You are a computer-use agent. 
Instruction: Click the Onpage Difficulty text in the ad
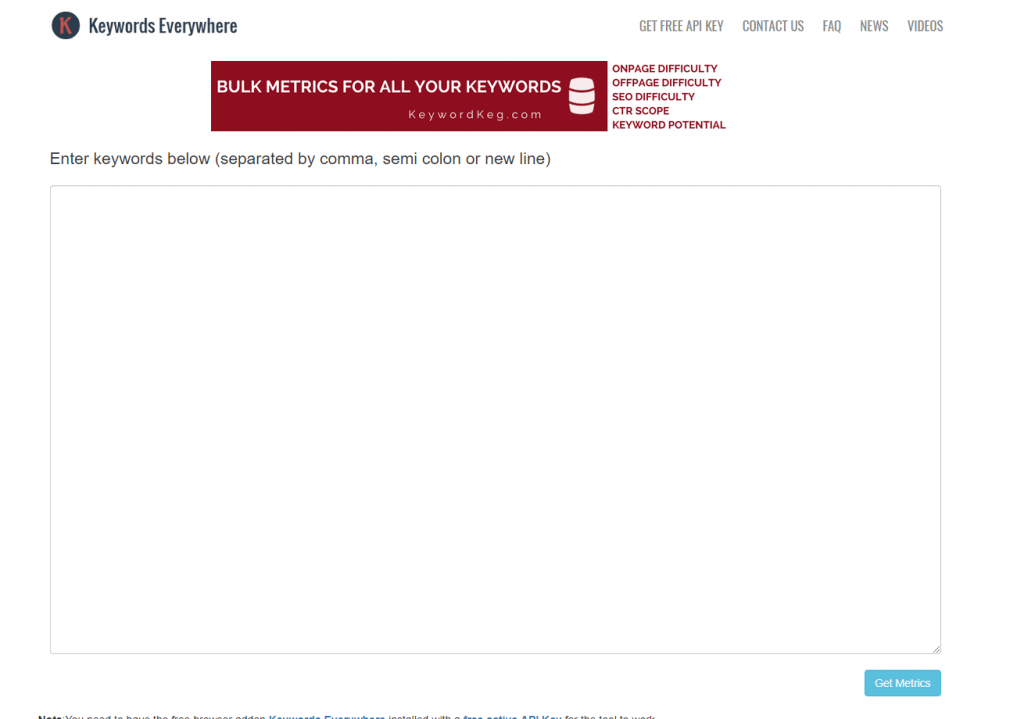point(664,69)
